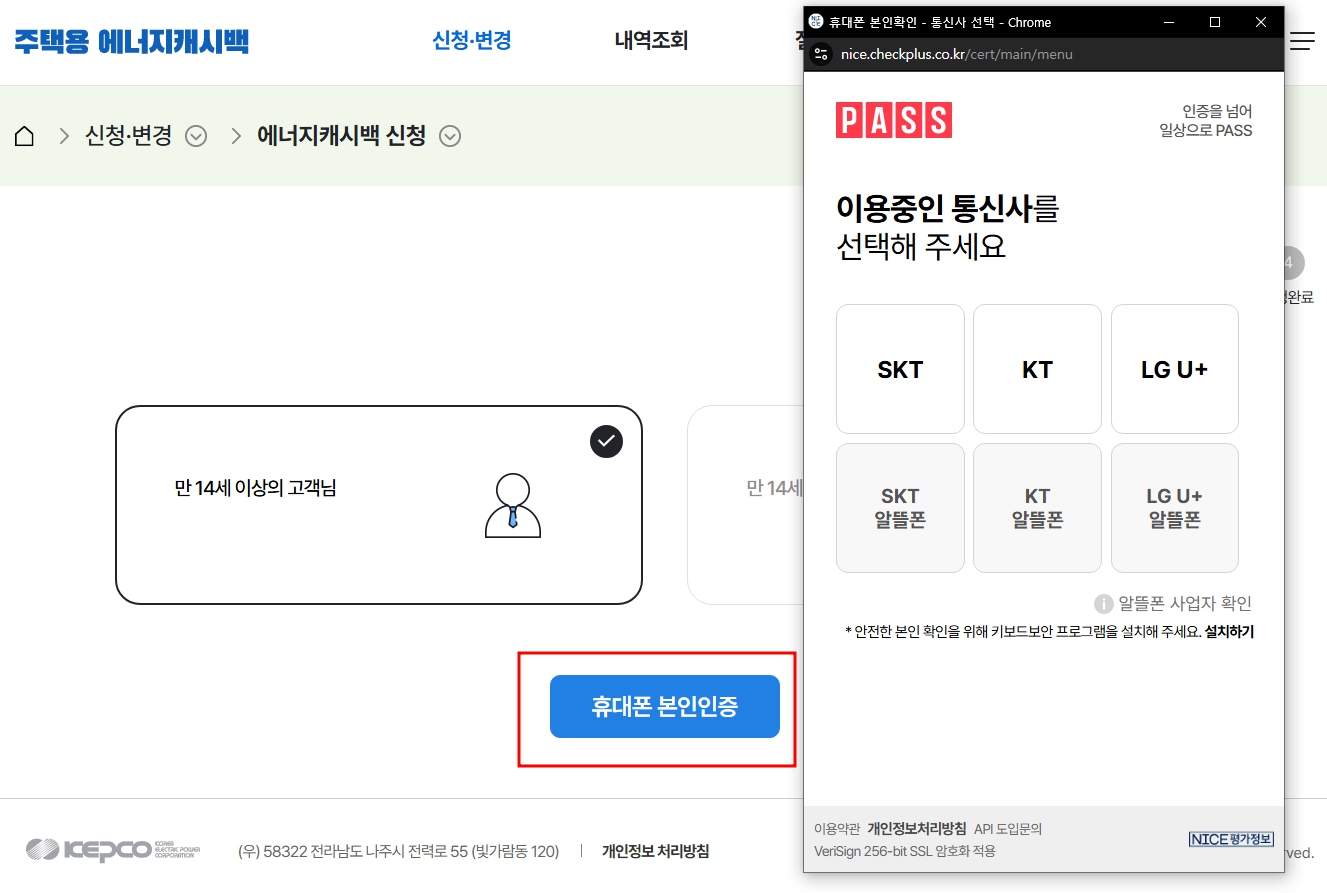Choose KT carrier

1037,369
